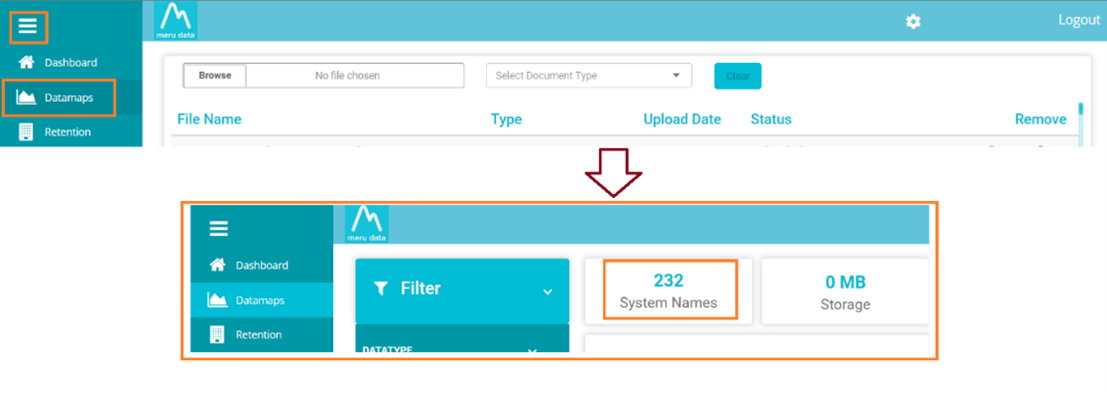Select the highlighted Datamaps item in lower sidebar

[x=262, y=300]
